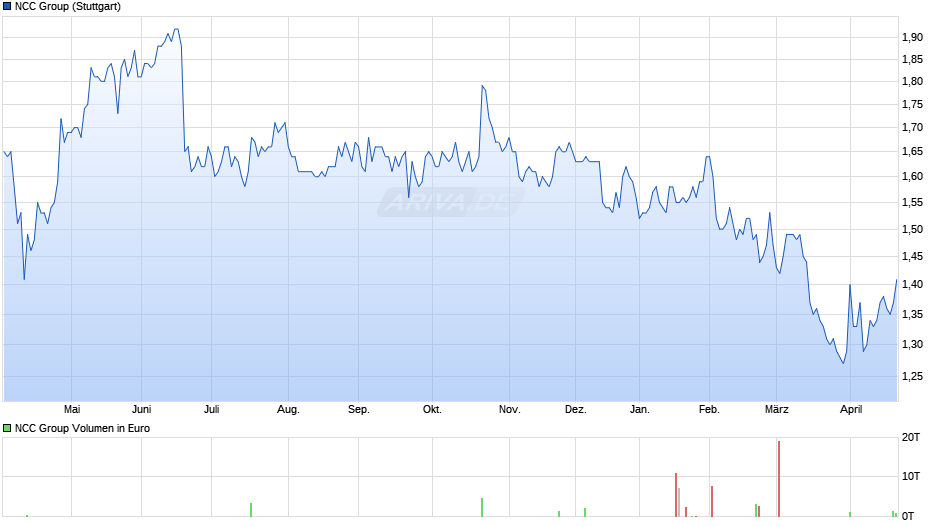Click the 'Feb.' month label
The width and height of the screenshot is (940, 526).
point(709,409)
